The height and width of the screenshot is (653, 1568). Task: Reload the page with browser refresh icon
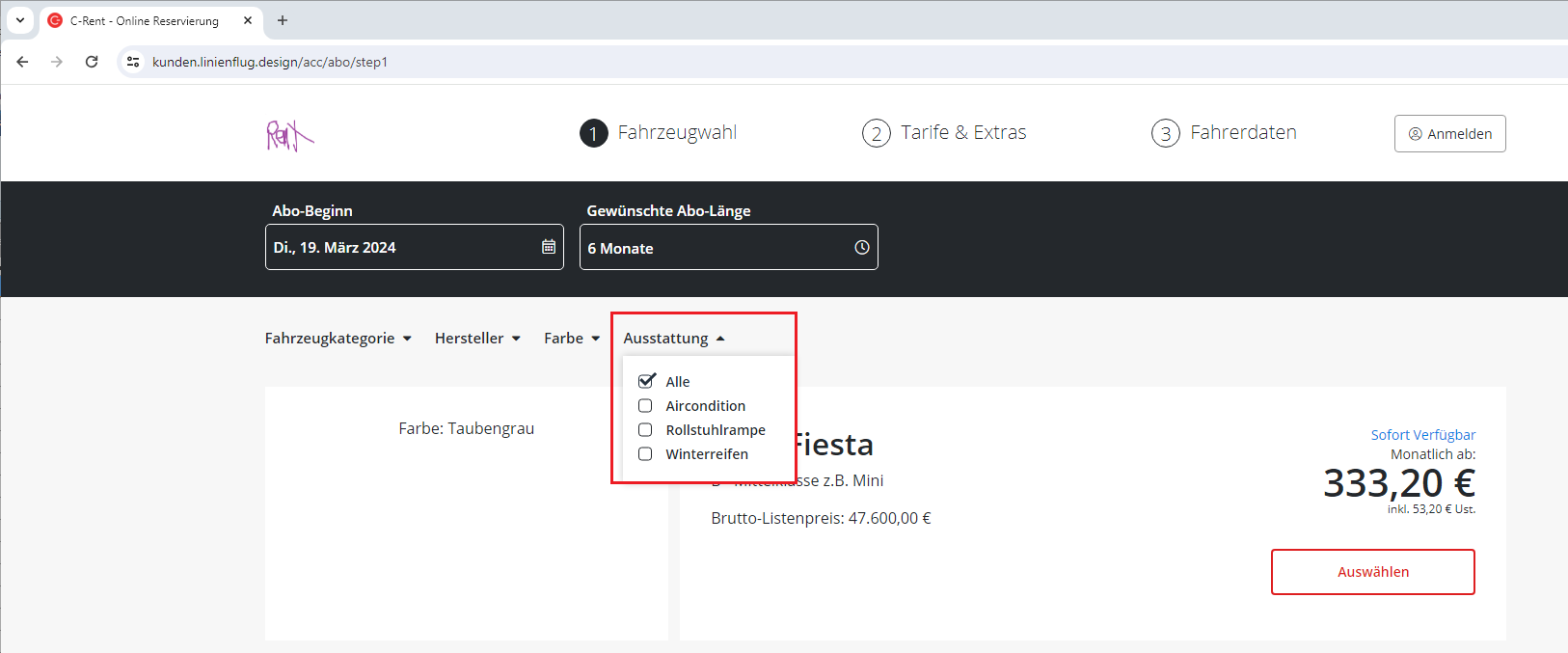tap(92, 62)
